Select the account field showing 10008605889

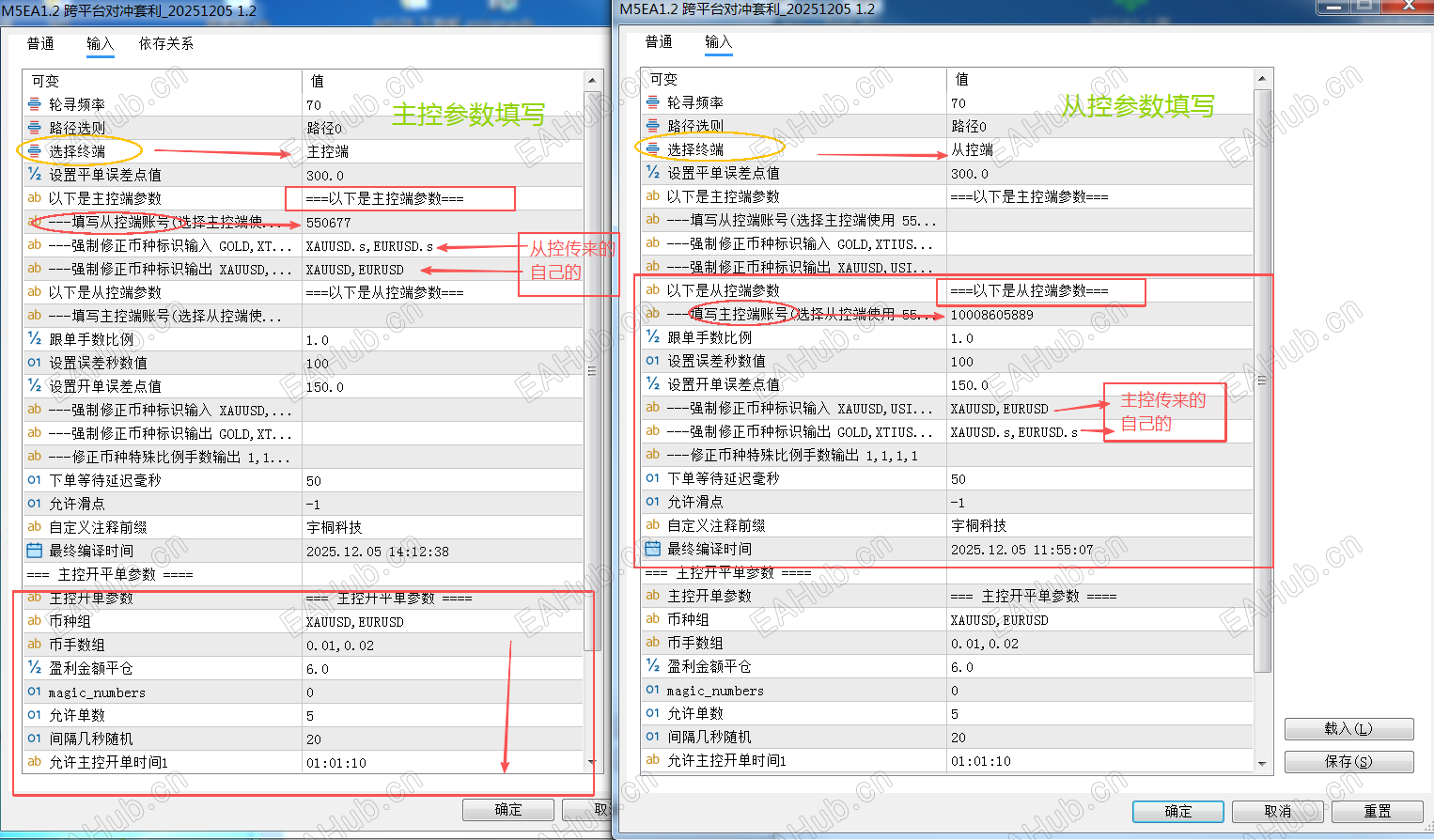pyautogui.click(x=1034, y=314)
